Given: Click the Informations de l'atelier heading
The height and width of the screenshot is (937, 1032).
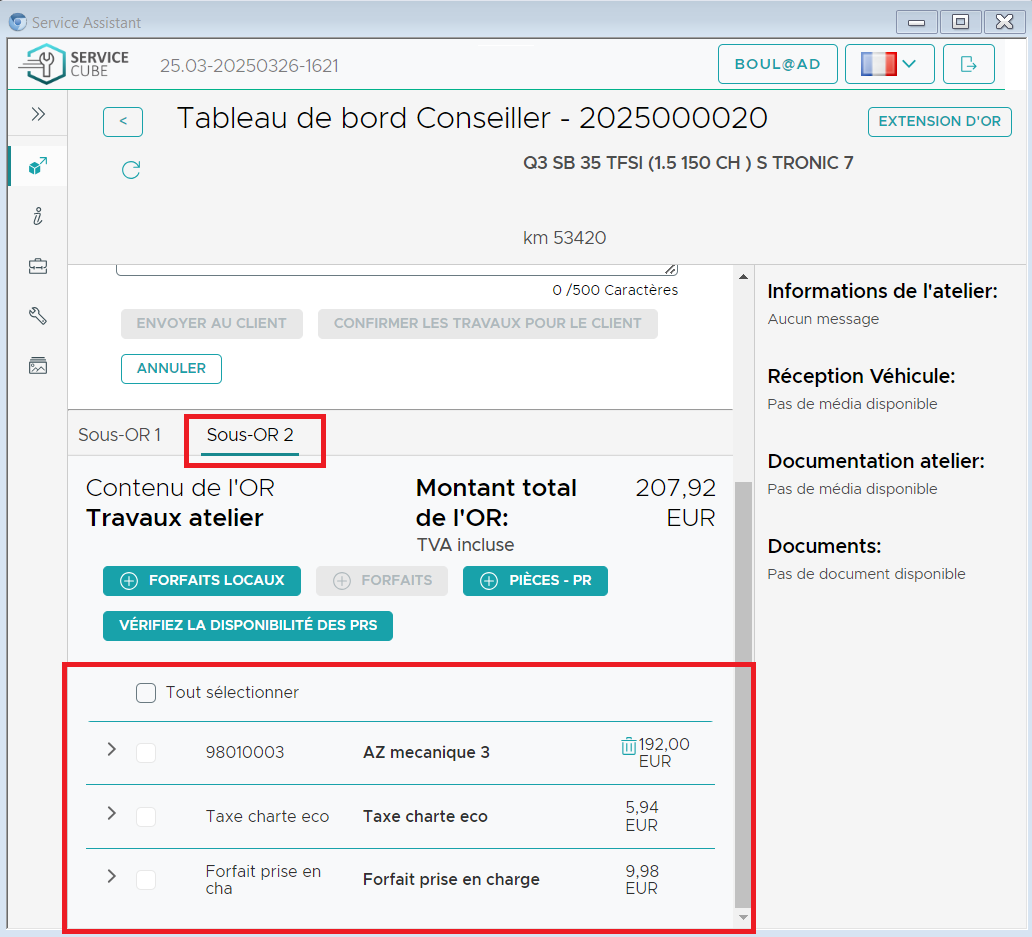Looking at the screenshot, I should [883, 291].
